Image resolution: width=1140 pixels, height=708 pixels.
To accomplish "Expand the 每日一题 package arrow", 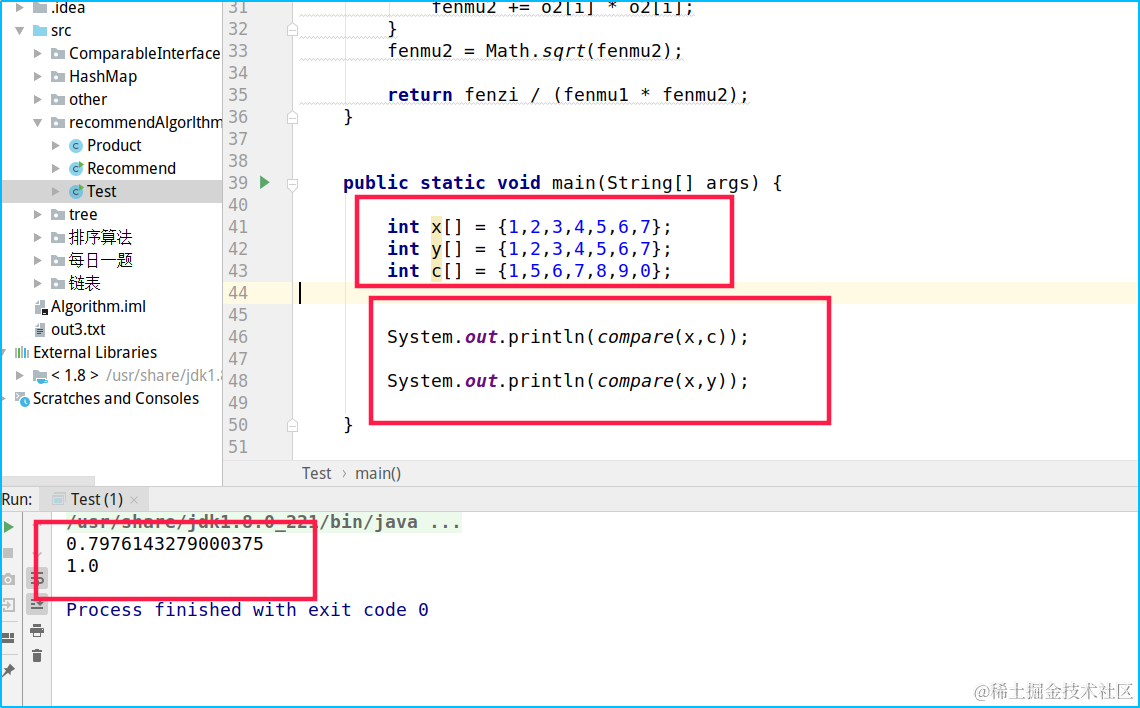I will 38,260.
